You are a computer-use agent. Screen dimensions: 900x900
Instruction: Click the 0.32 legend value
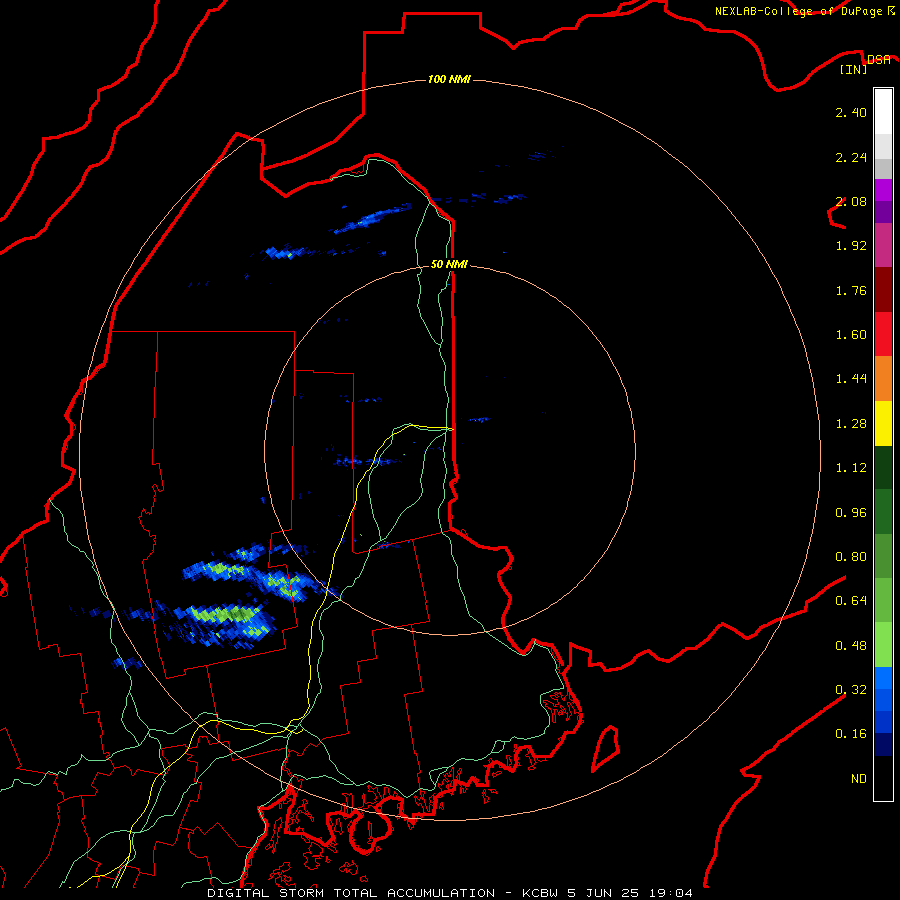point(851,690)
